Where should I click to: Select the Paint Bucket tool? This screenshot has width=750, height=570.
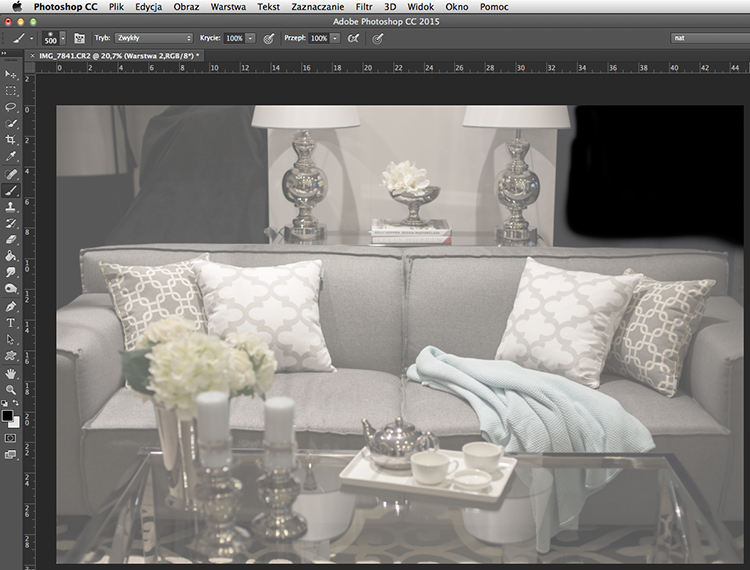point(11,256)
